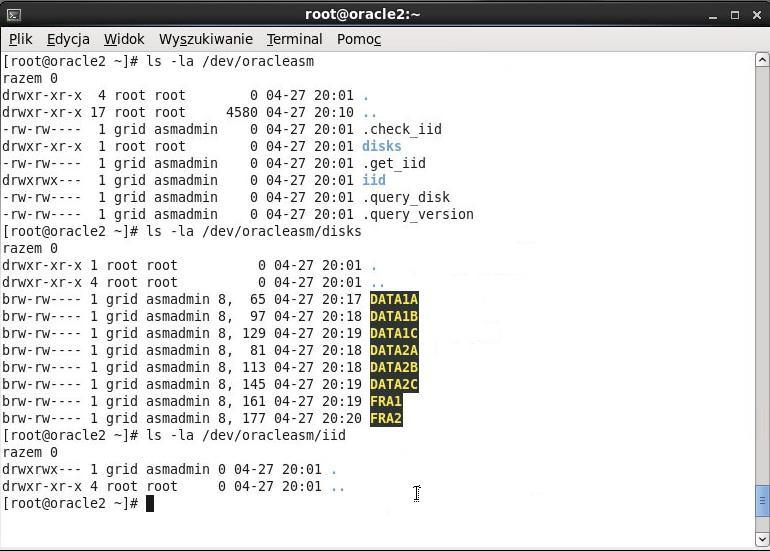Open the Pomoc menu
This screenshot has width=770, height=551.
[x=359, y=39]
